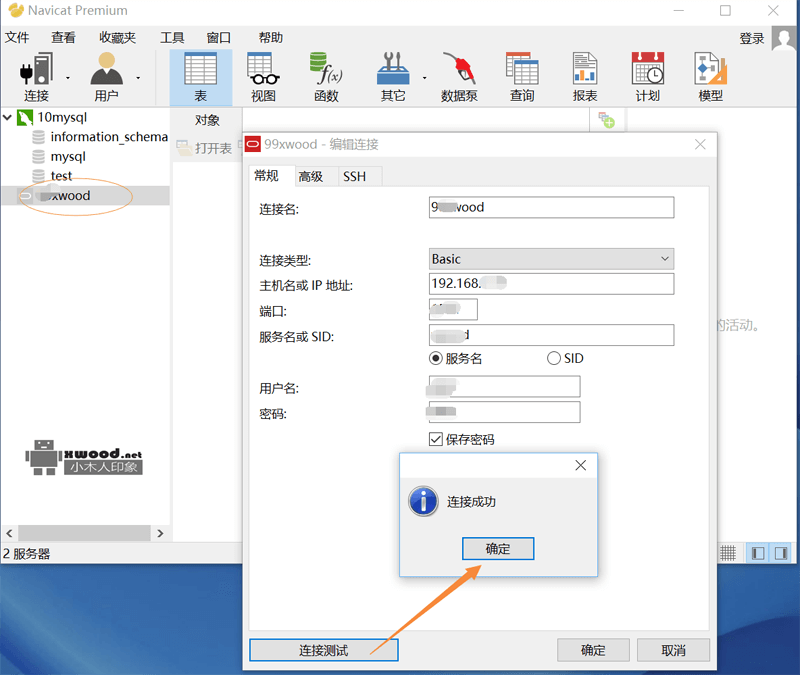Image resolution: width=800 pixels, height=675 pixels.
Task: Click the 连接名 input field
Action: coord(551,207)
